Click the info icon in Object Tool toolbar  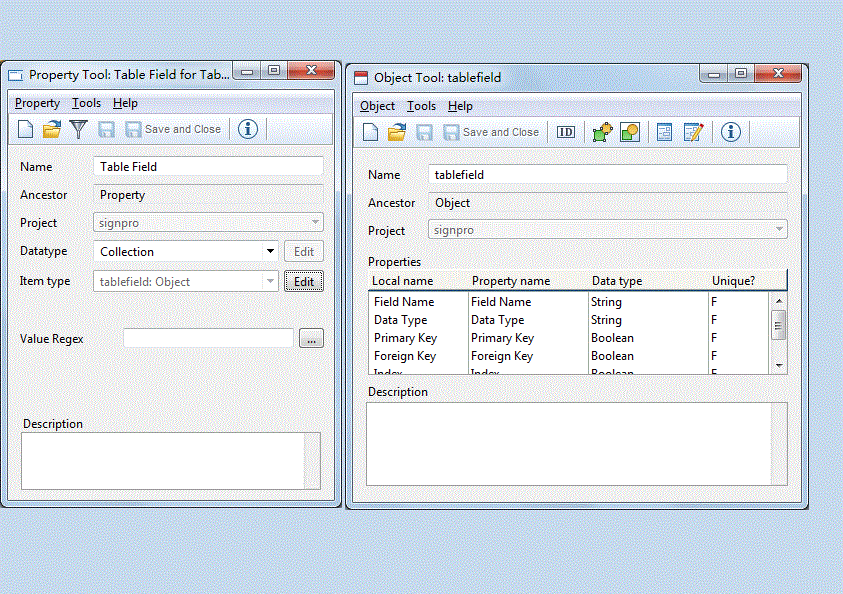click(x=731, y=132)
